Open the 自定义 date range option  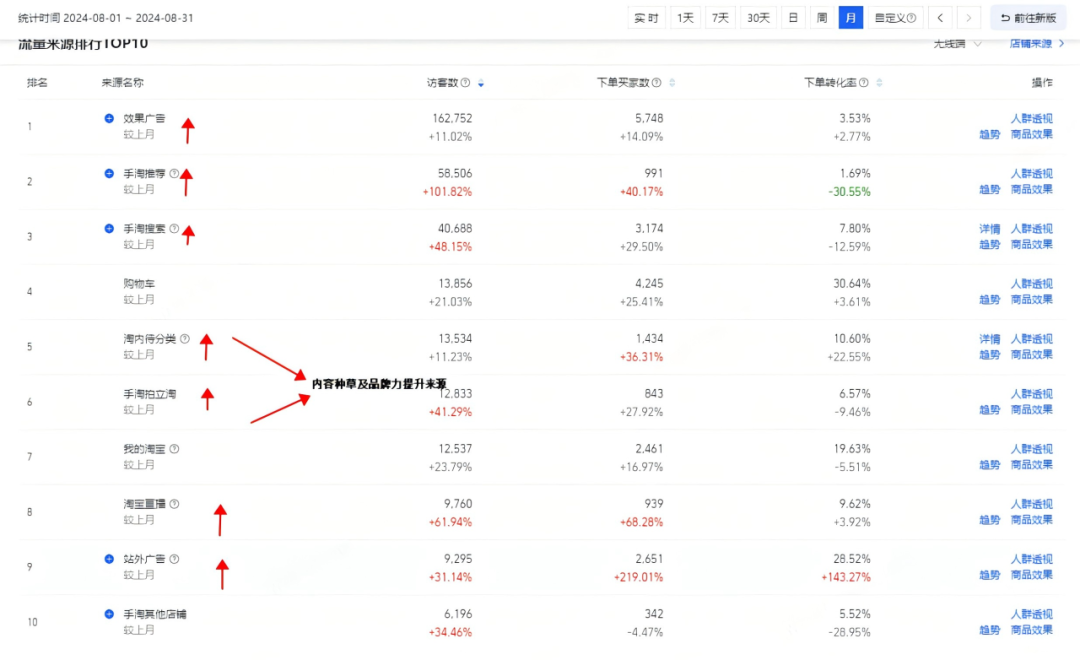(x=895, y=18)
